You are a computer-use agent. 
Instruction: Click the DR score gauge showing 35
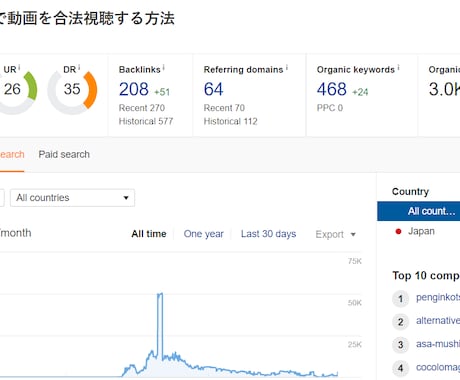click(x=72, y=91)
